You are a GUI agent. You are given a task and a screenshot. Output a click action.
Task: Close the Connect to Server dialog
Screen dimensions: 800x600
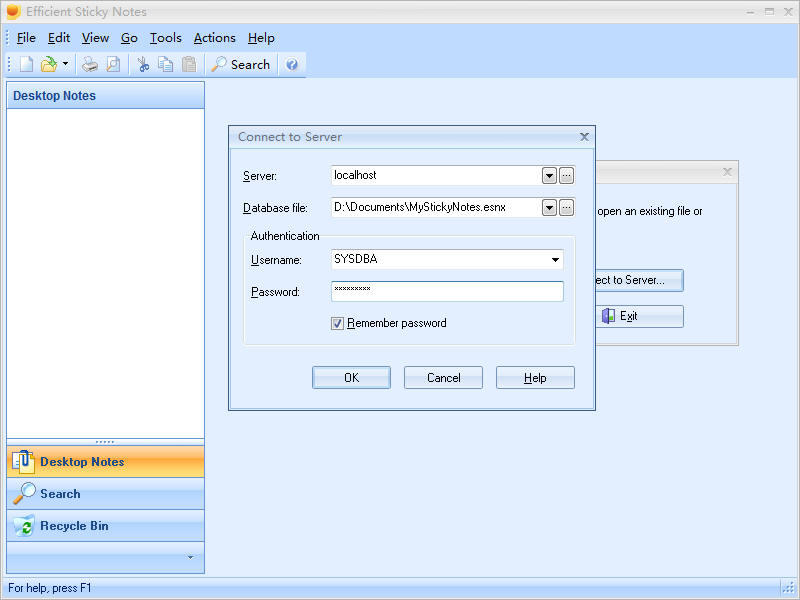point(585,137)
